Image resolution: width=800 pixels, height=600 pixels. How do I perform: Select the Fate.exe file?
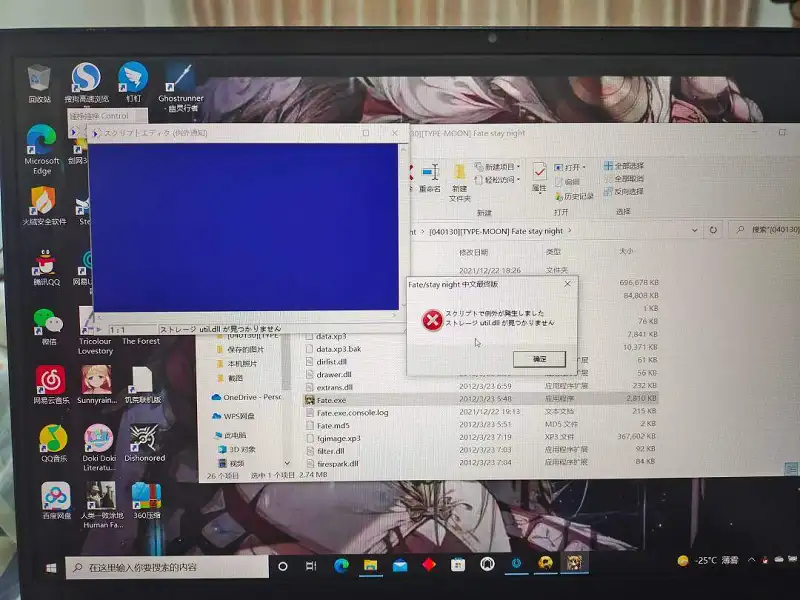click(481, 399)
